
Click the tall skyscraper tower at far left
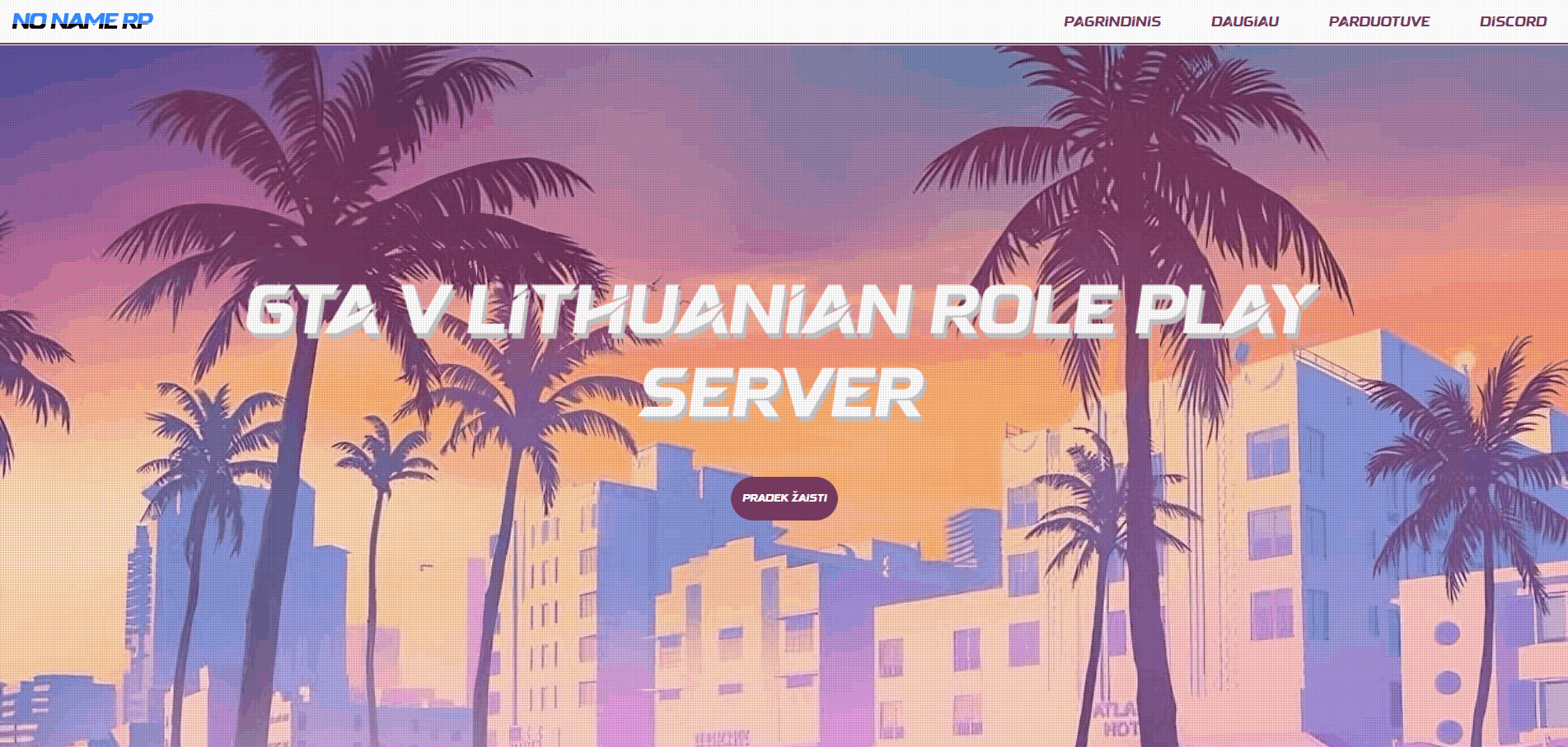140,593
